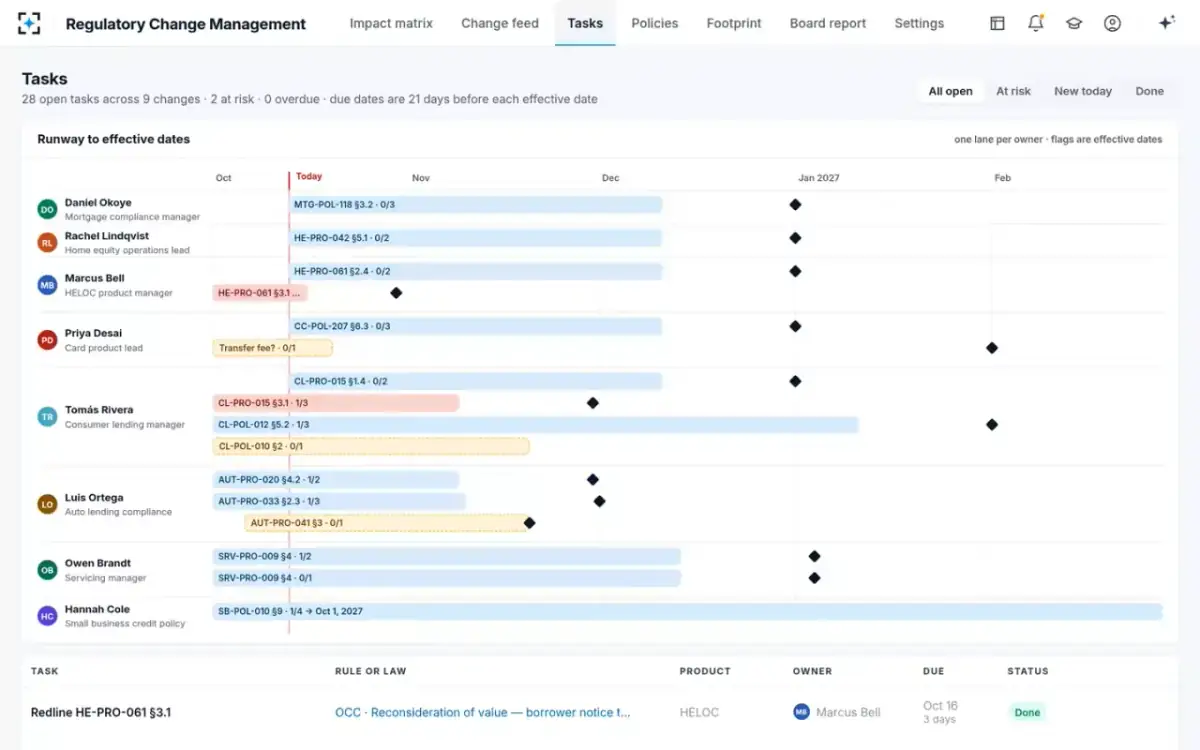
Task: Filter tasks by New today
Action: click(1083, 91)
